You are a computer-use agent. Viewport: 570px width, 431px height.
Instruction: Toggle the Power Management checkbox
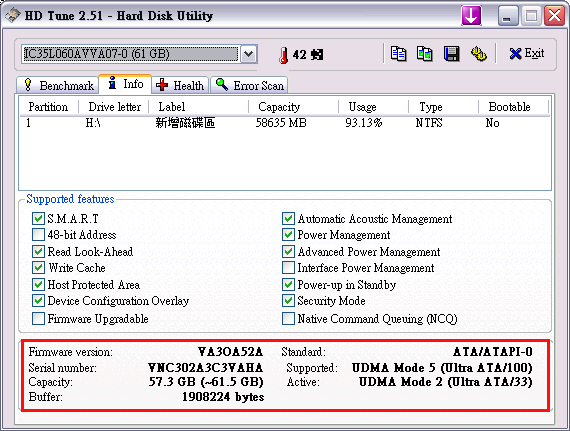click(x=288, y=235)
